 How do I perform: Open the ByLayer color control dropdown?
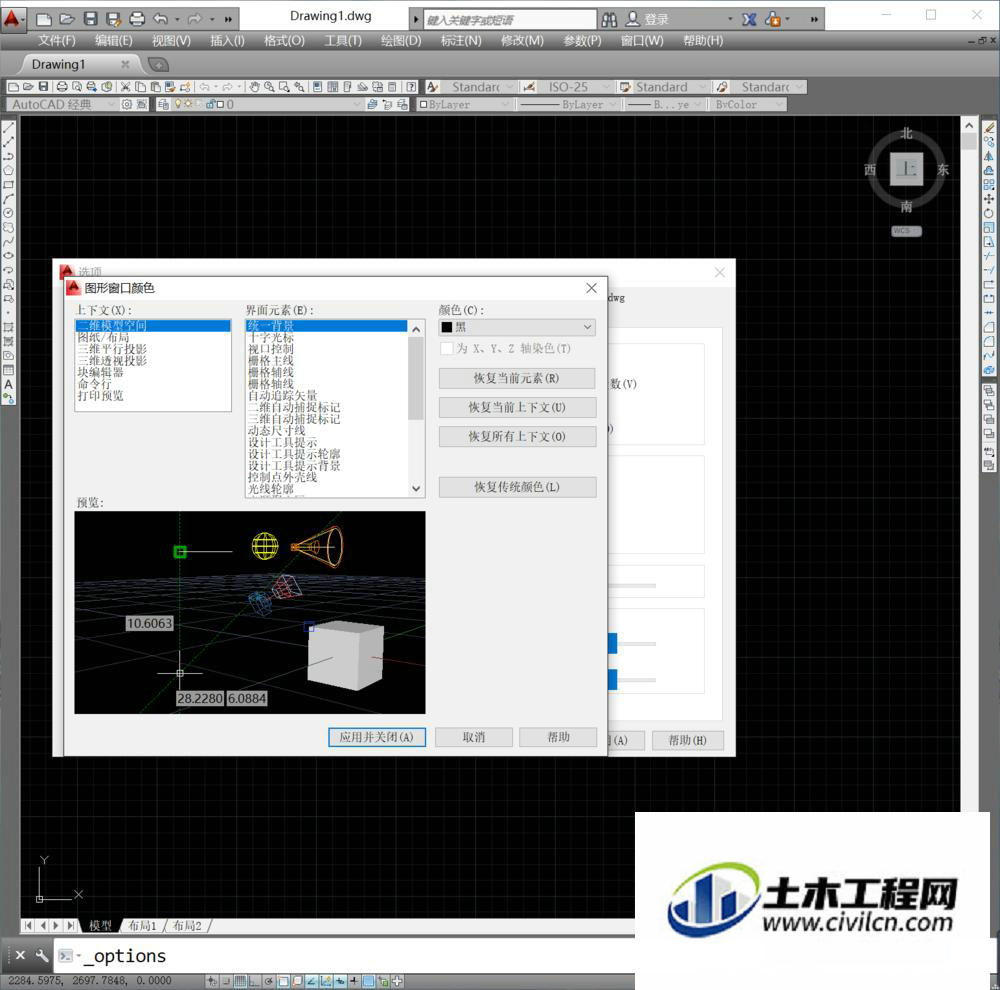point(465,104)
